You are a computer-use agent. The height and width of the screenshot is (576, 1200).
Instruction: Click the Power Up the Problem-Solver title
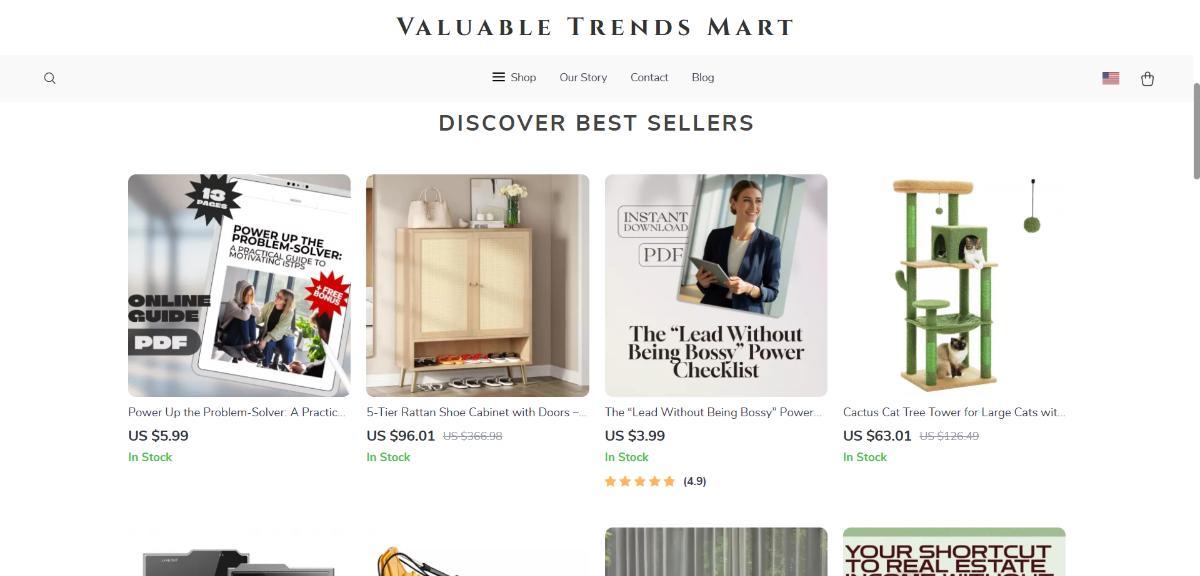pos(237,412)
